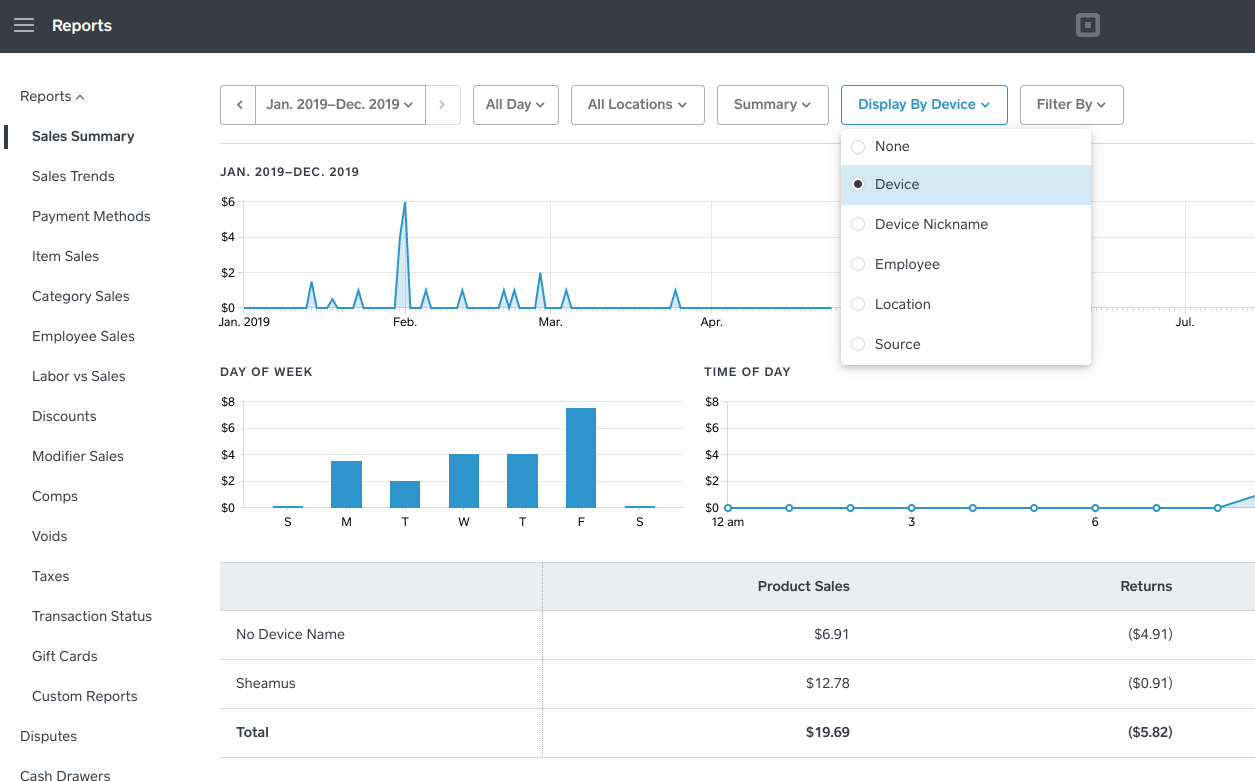Open Sales Trends report
The height and width of the screenshot is (781, 1255).
click(73, 177)
